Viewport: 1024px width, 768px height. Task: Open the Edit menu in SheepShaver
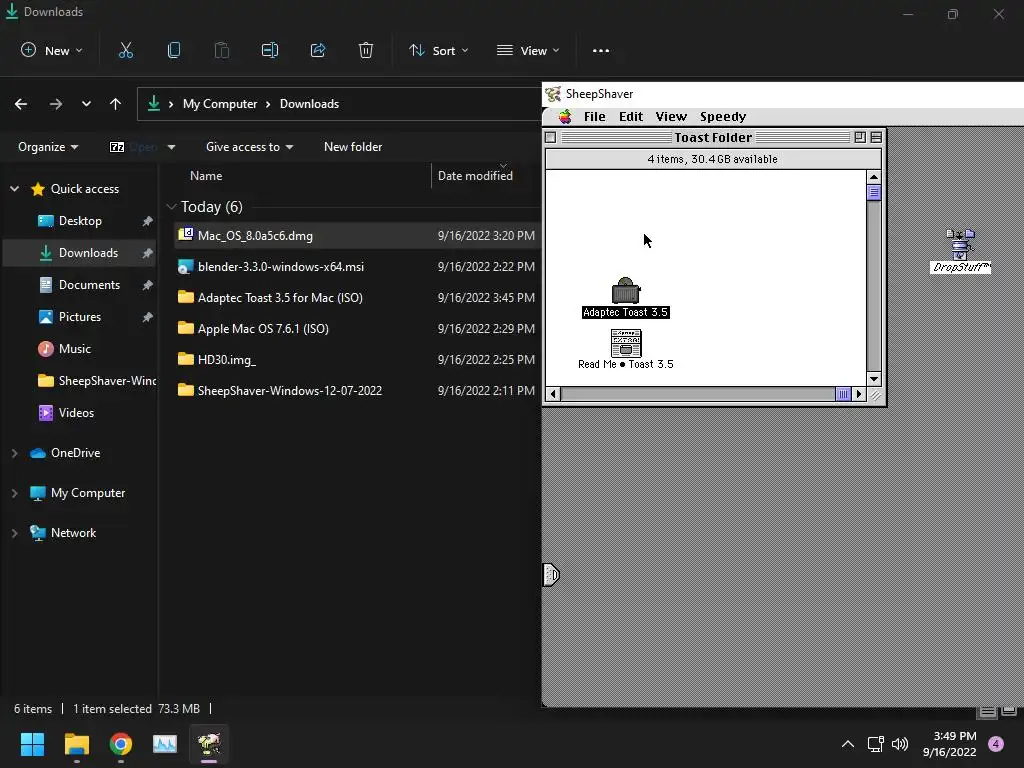631,116
